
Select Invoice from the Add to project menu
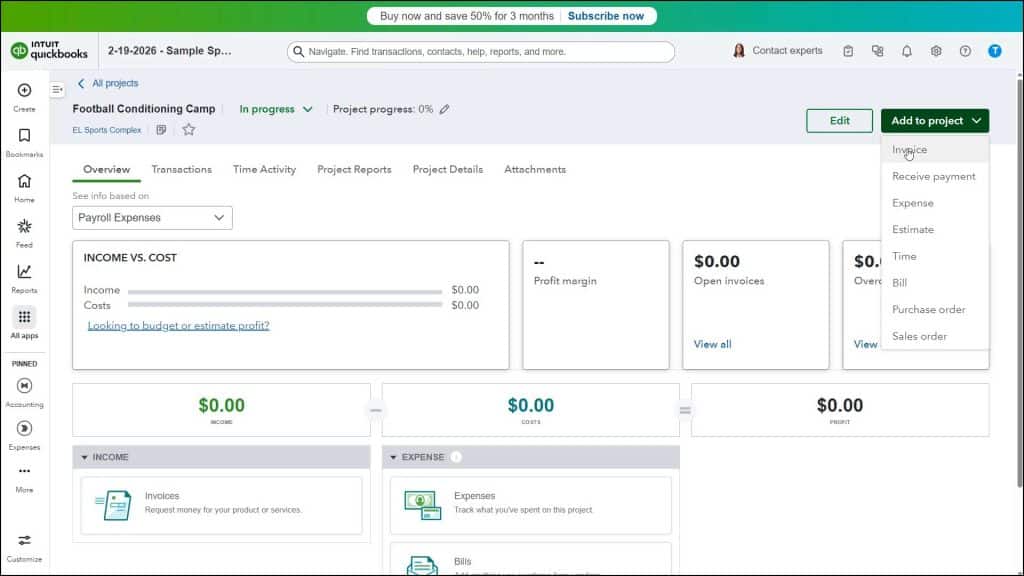click(x=908, y=148)
